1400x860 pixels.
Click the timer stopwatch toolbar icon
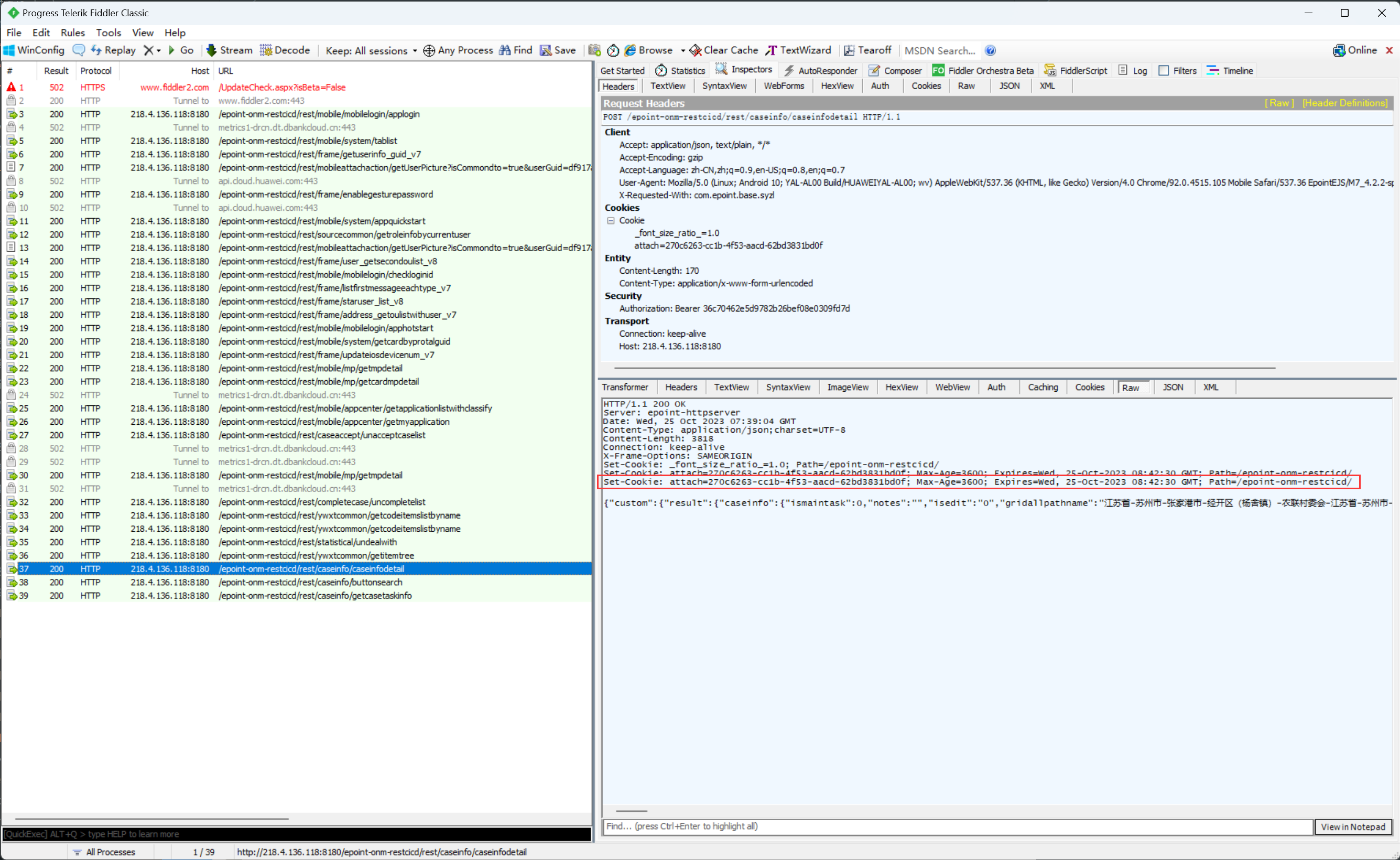tap(613, 50)
